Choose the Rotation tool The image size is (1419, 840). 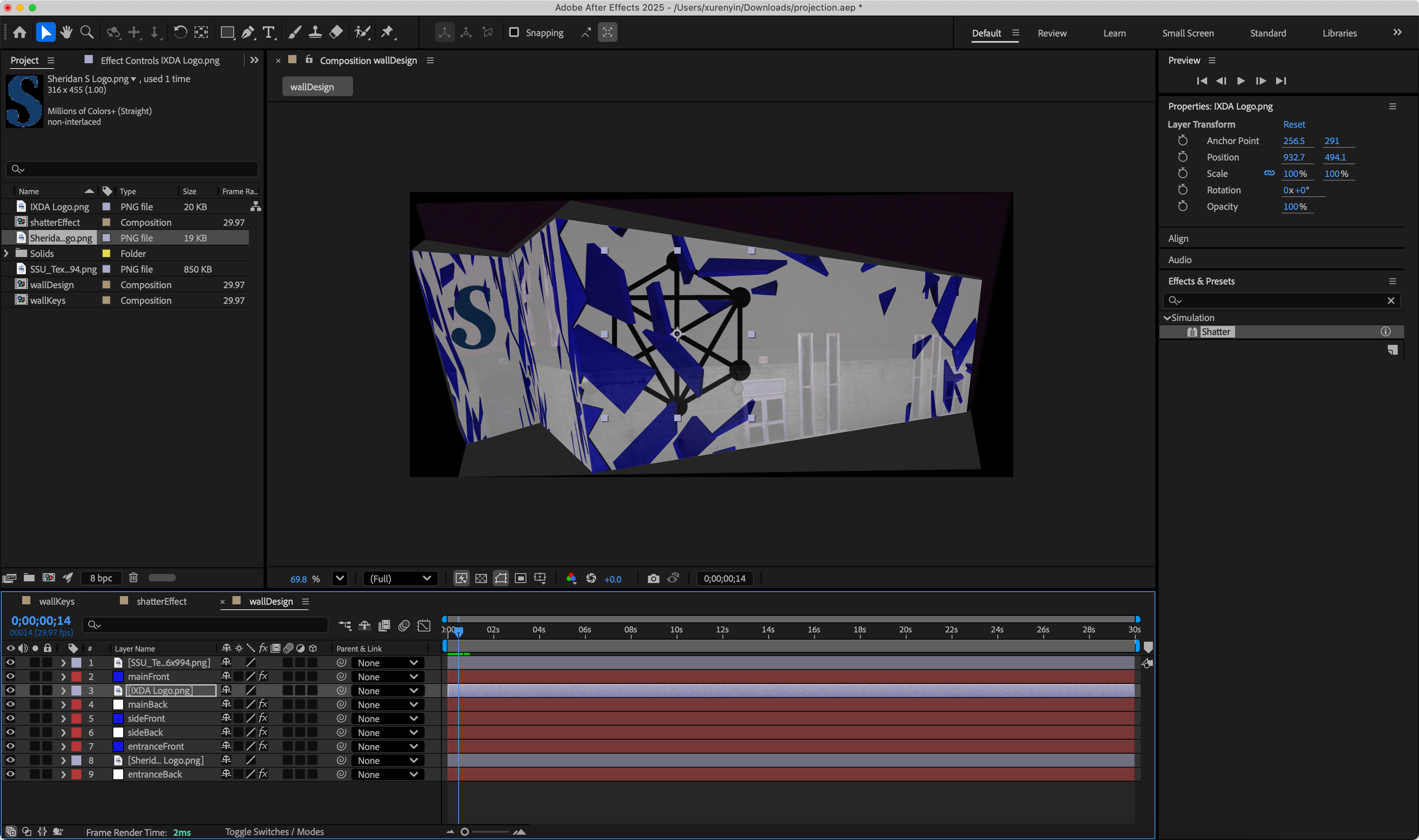pyautogui.click(x=180, y=32)
